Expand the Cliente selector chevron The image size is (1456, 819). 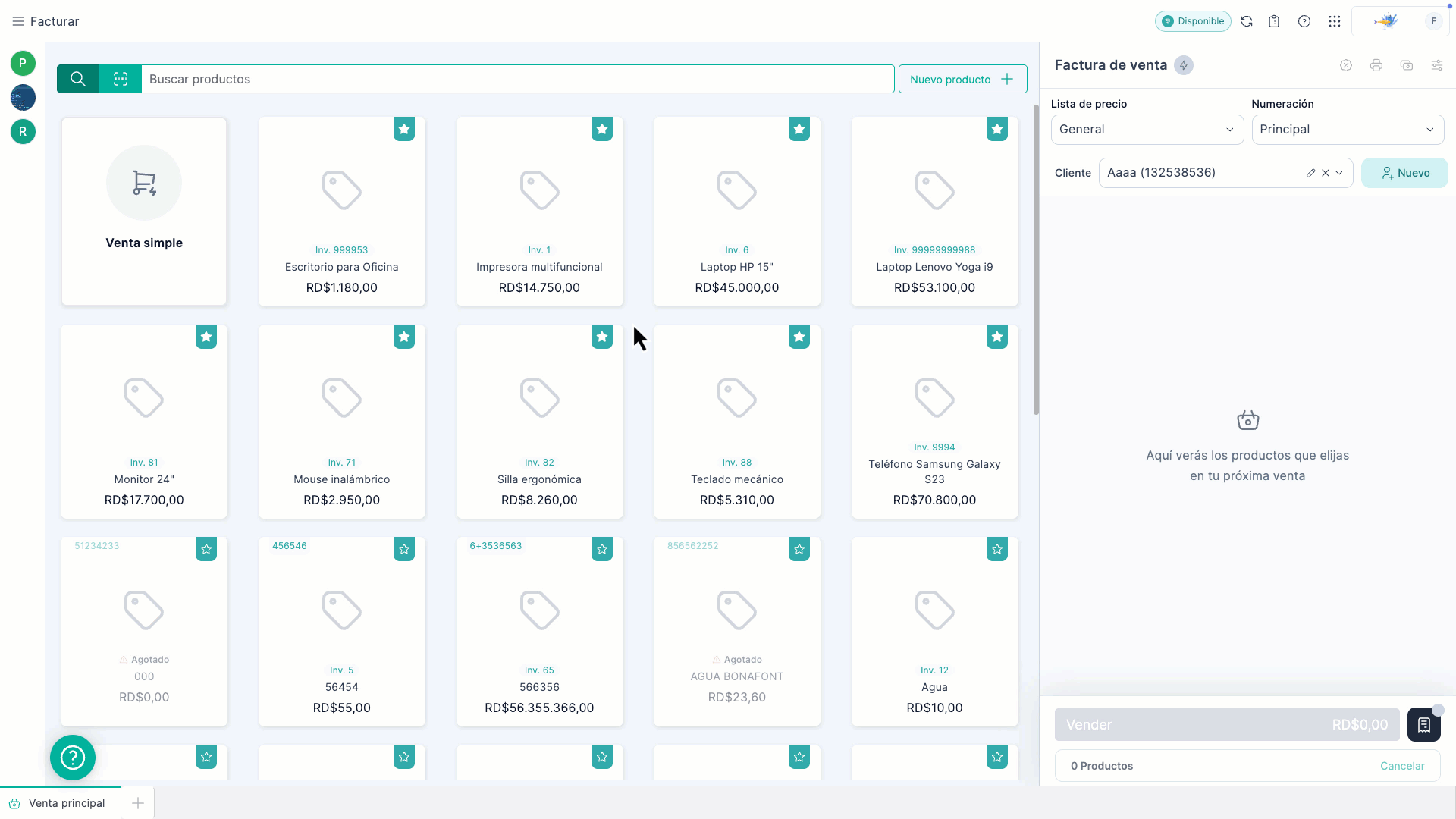pos(1340,173)
